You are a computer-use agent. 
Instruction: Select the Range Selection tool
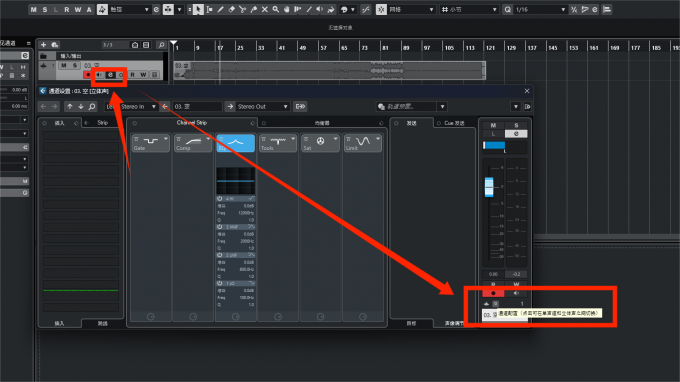(209, 9)
